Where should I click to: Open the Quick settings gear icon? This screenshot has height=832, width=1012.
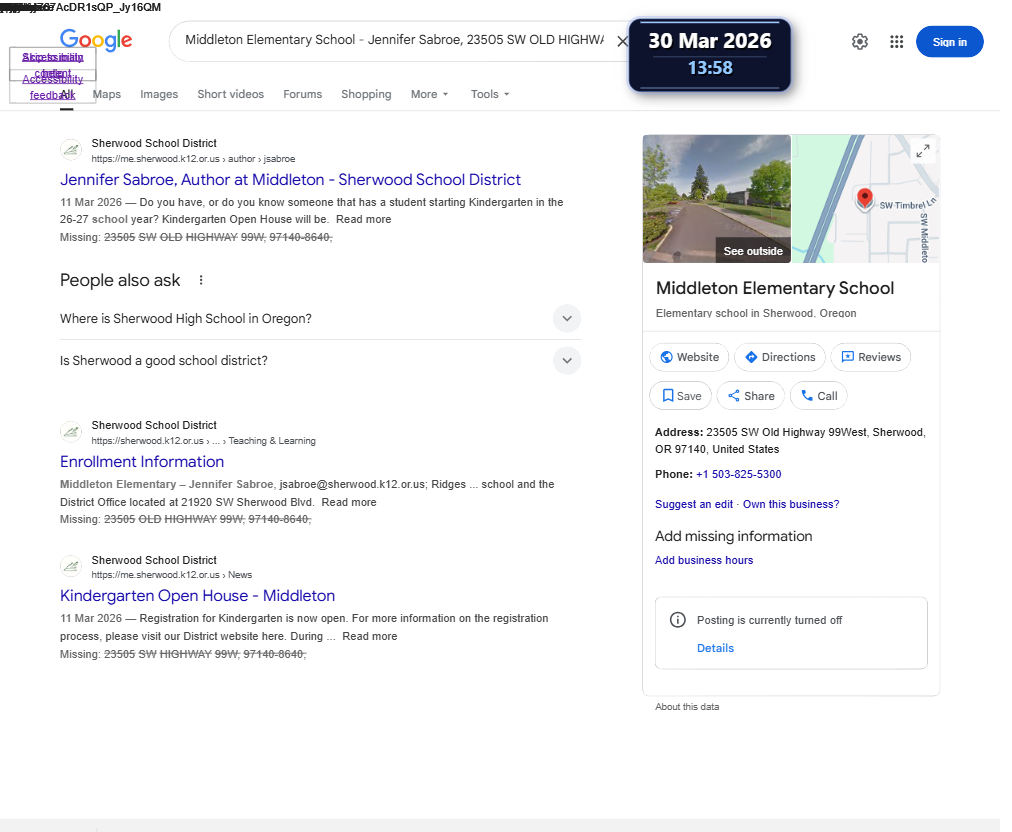860,42
